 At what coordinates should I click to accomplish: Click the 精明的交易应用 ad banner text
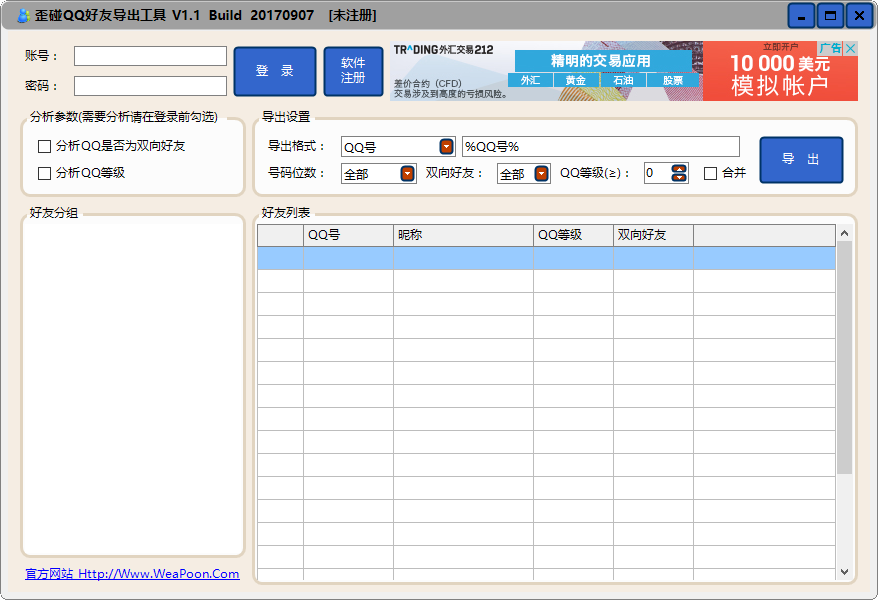point(601,61)
